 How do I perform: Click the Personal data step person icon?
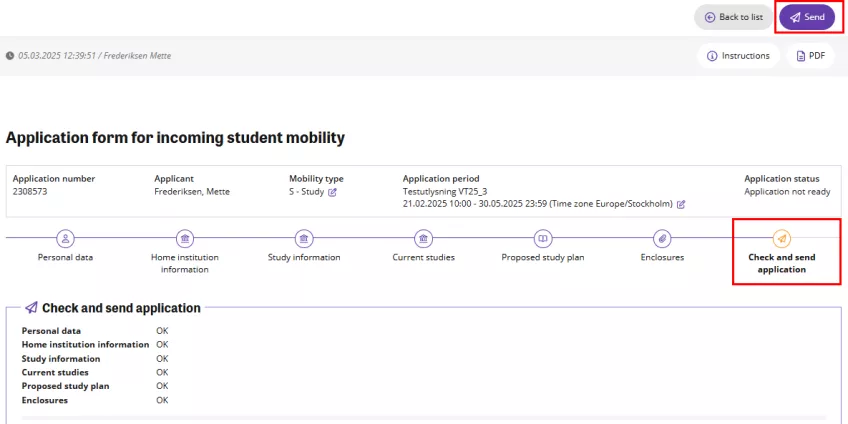65,238
